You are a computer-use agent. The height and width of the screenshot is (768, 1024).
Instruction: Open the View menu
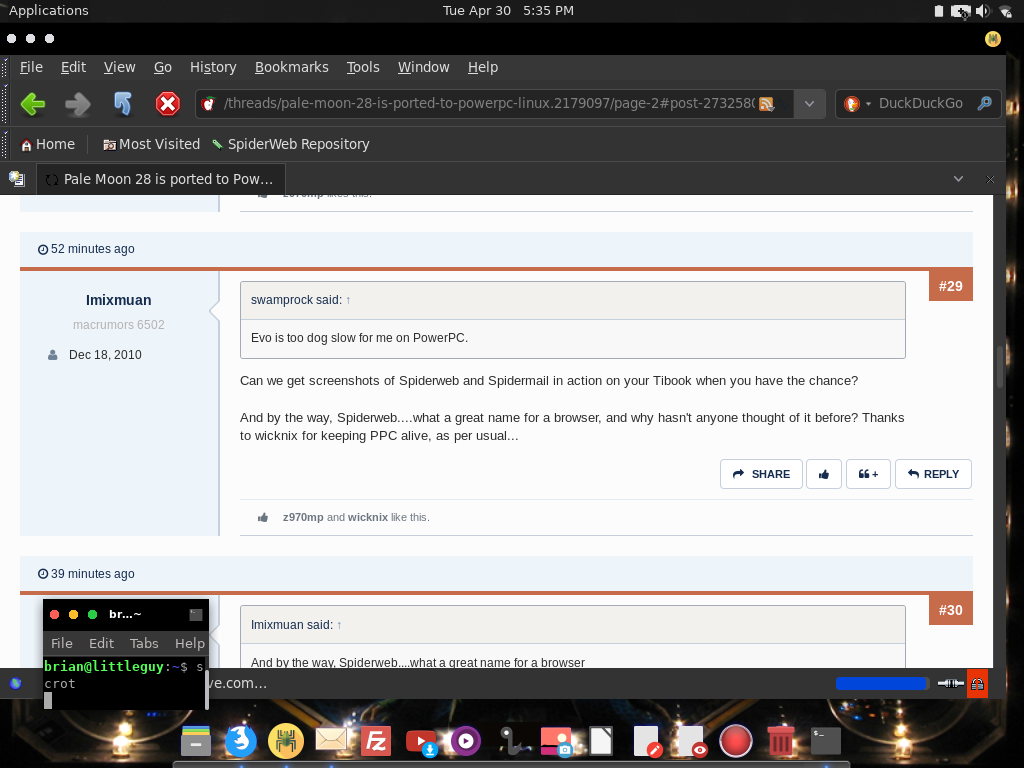tap(120, 67)
